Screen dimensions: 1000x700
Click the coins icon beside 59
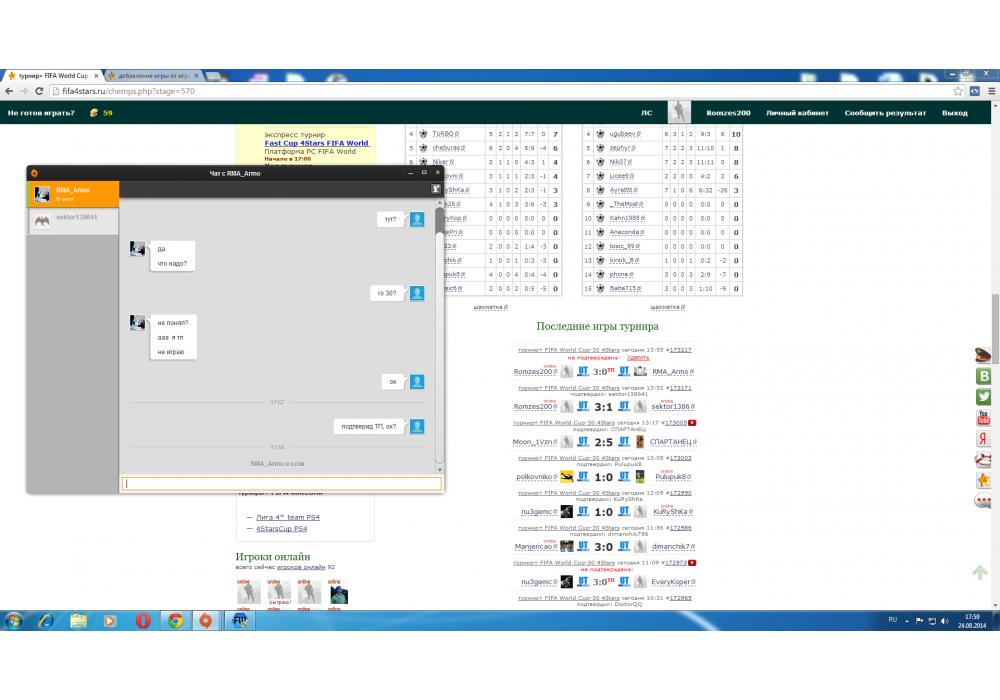94,113
